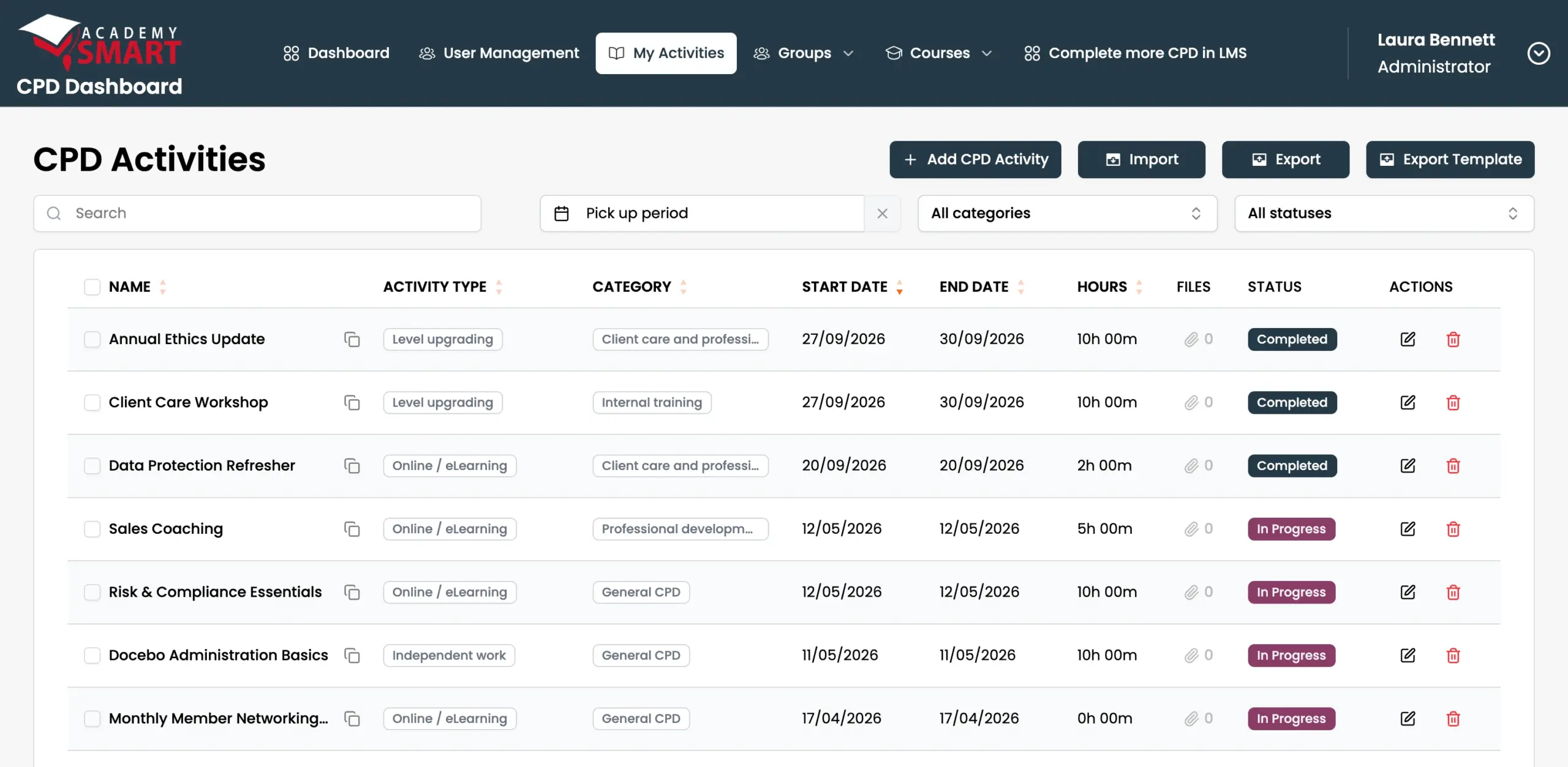Select all activities checkbox in header

[x=92, y=287]
